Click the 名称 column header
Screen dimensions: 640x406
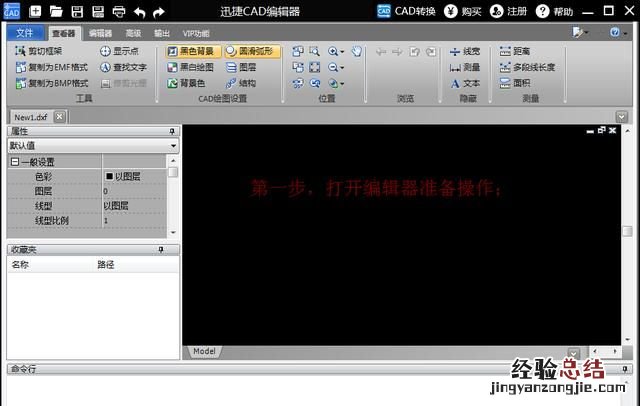(x=20, y=264)
